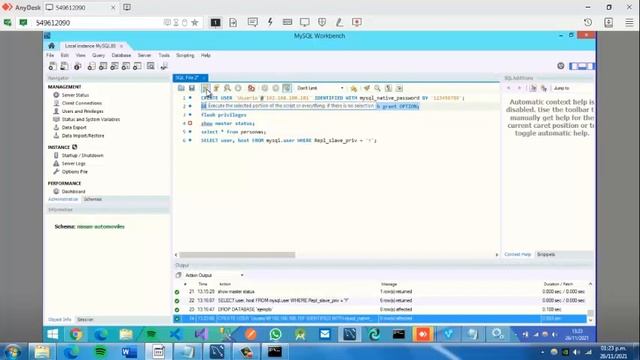Toggle stop-on-error icon in editor toolbar
The image size is (640, 360).
click(251, 88)
